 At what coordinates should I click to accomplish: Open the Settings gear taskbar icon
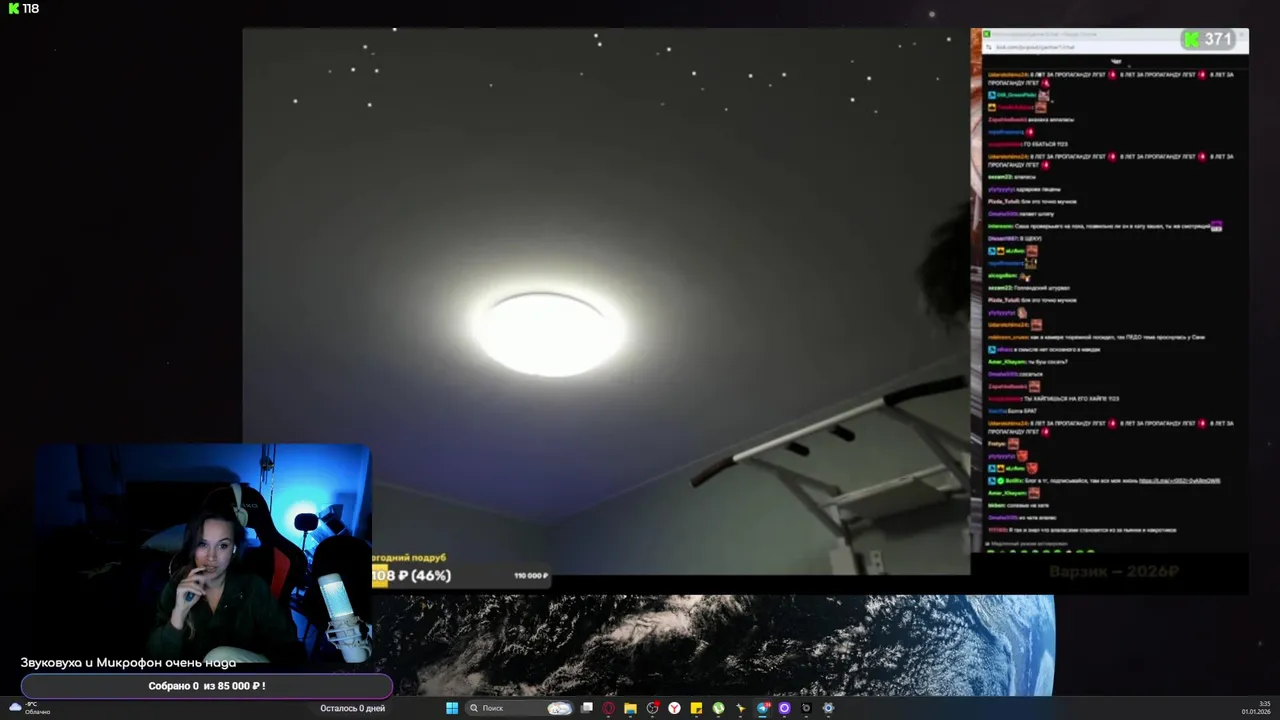coord(828,708)
